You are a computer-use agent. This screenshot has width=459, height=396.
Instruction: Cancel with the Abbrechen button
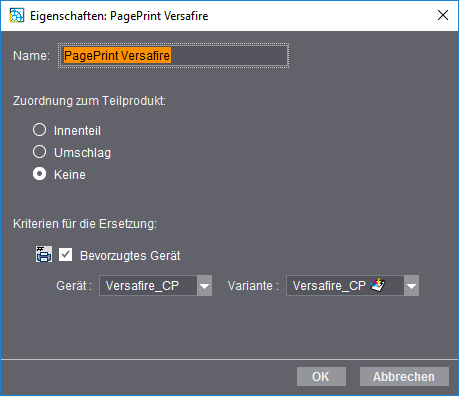(x=404, y=377)
